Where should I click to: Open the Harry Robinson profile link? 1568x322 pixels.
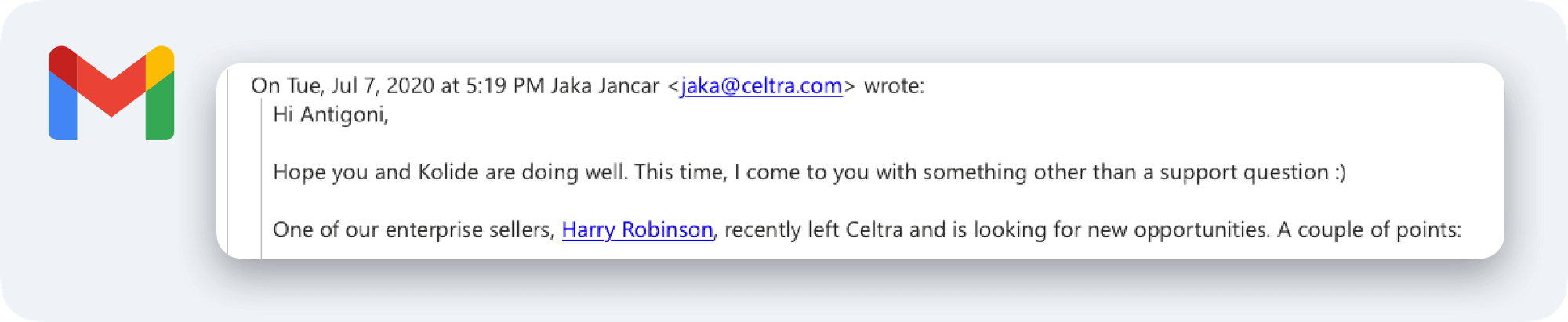(x=637, y=230)
